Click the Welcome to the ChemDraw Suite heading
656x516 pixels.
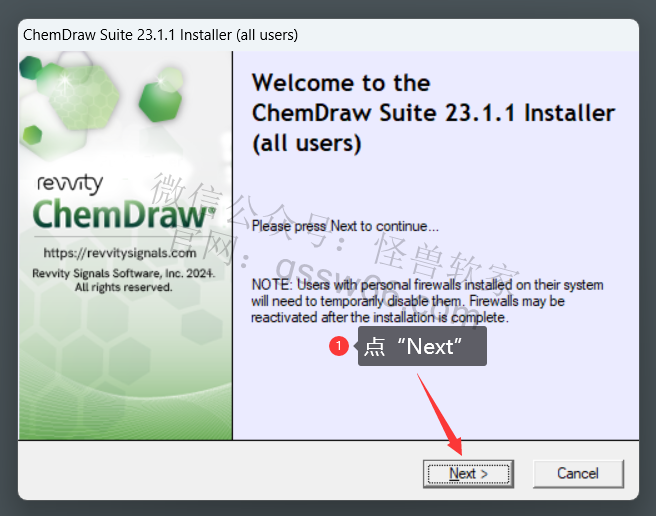(433, 113)
